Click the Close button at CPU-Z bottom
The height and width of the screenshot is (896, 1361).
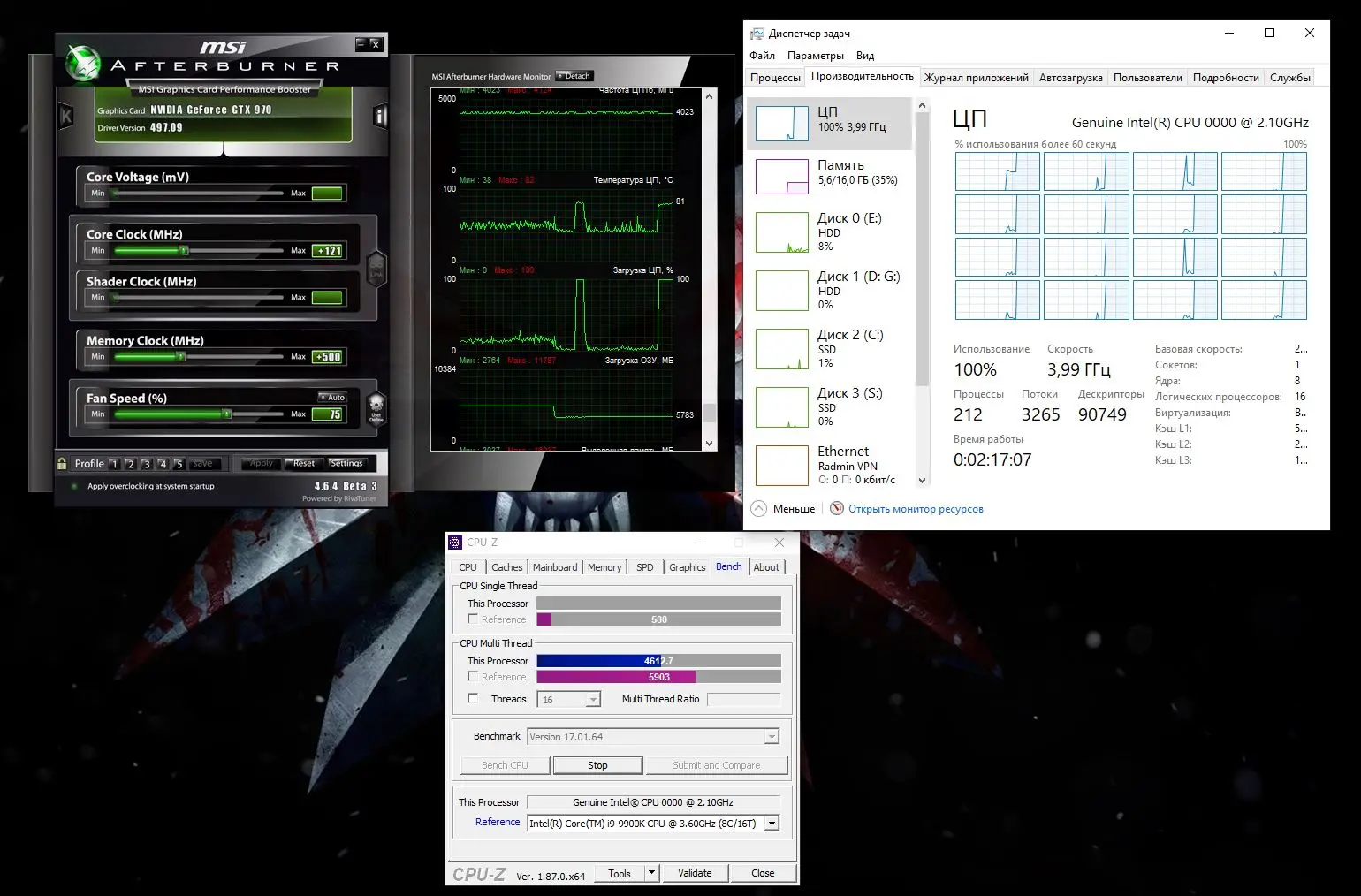(x=763, y=873)
